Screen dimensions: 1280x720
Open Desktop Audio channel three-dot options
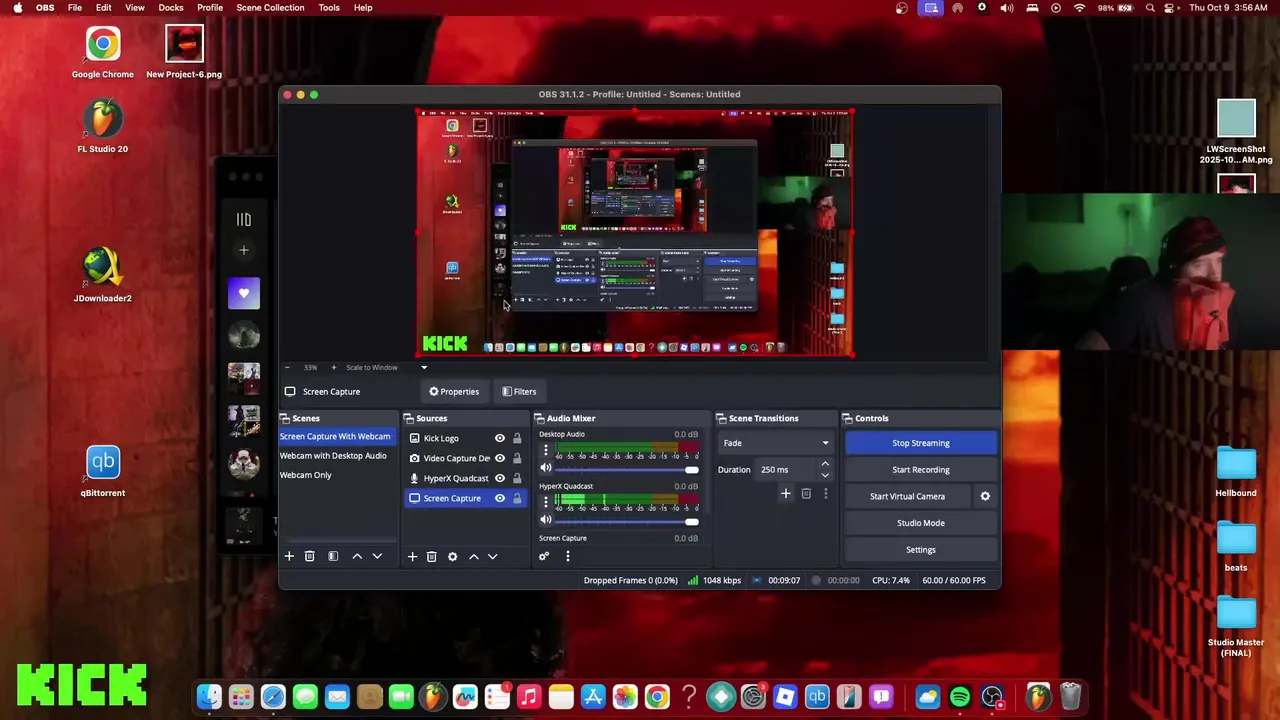(546, 451)
